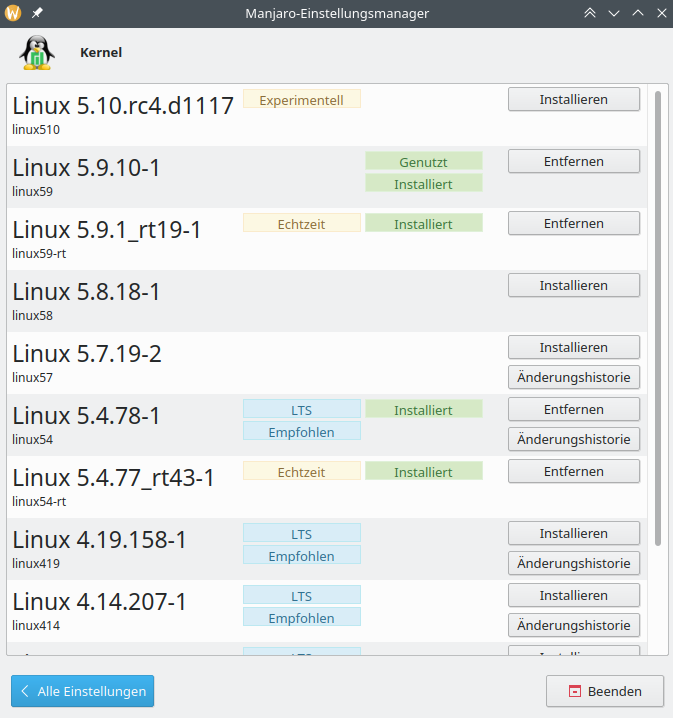
Task: Click Echtzeit label for Linux 5.4.77_rt43-1
Action: (302, 471)
